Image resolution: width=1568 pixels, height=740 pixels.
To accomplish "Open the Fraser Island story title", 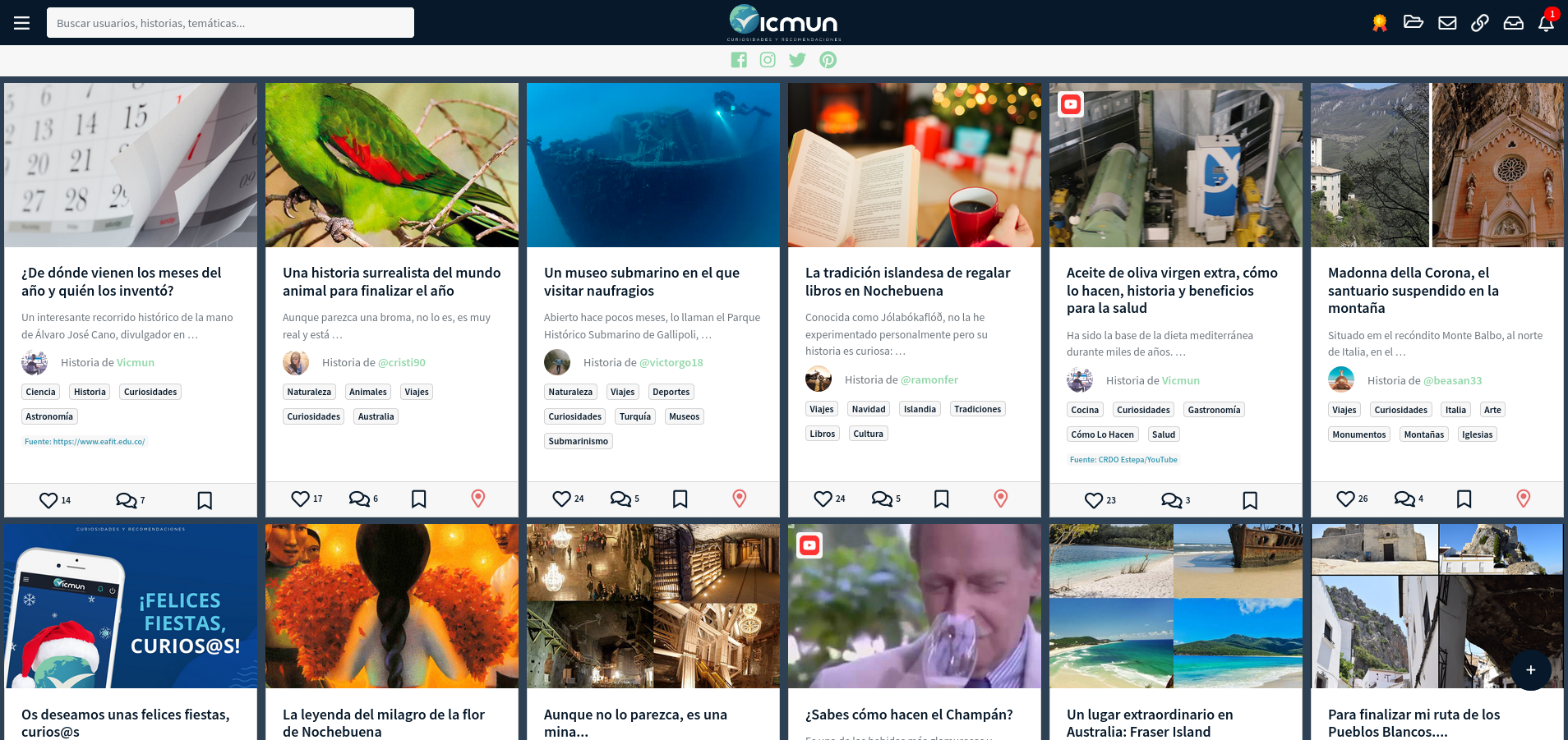I will coord(1150,723).
